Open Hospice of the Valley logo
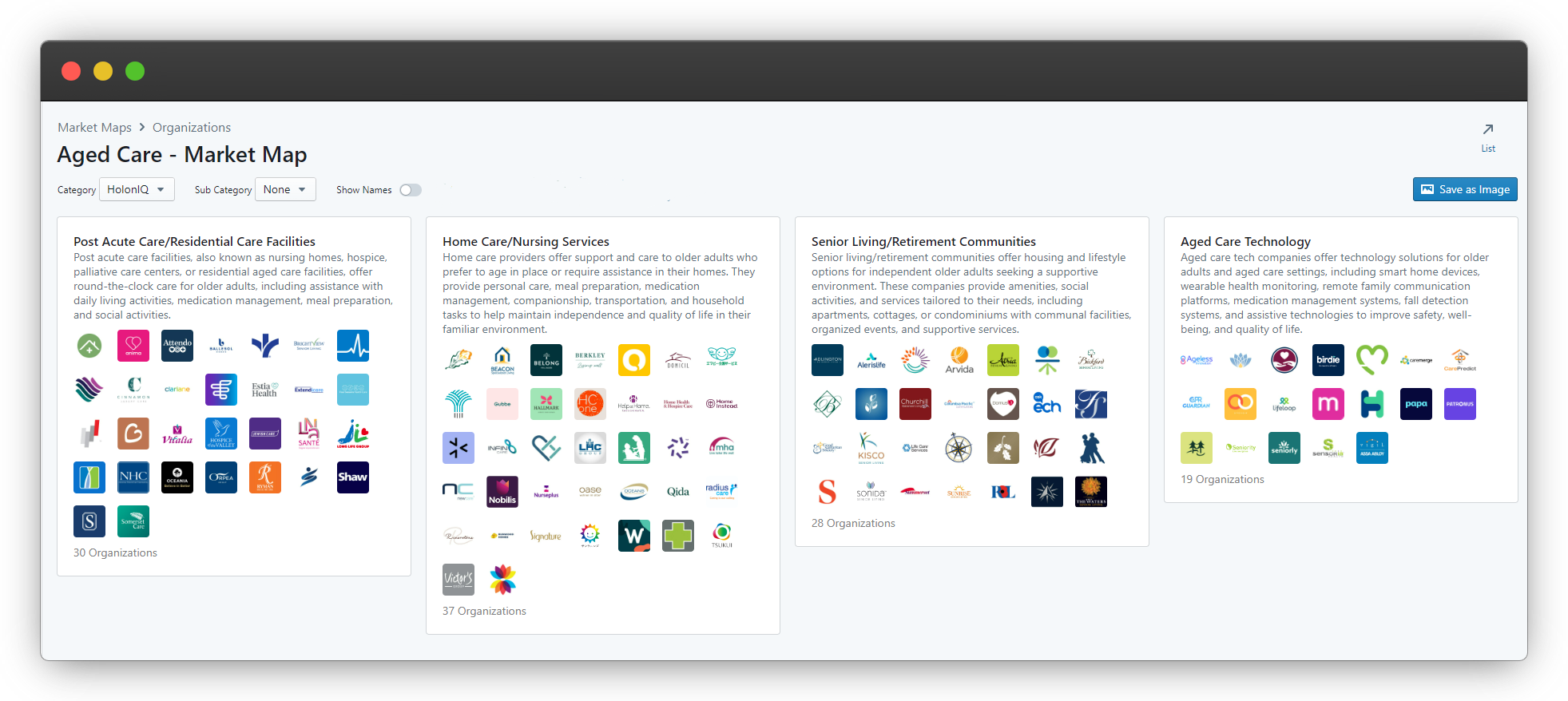Viewport: 1568px width, 701px height. [x=221, y=434]
